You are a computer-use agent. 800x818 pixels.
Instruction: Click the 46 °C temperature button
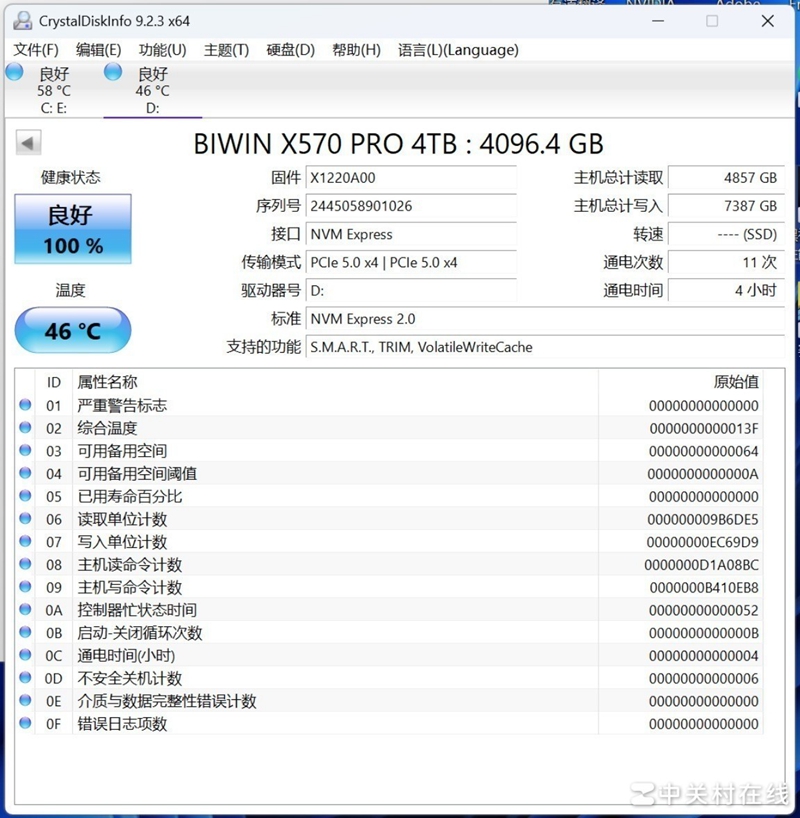(73, 330)
